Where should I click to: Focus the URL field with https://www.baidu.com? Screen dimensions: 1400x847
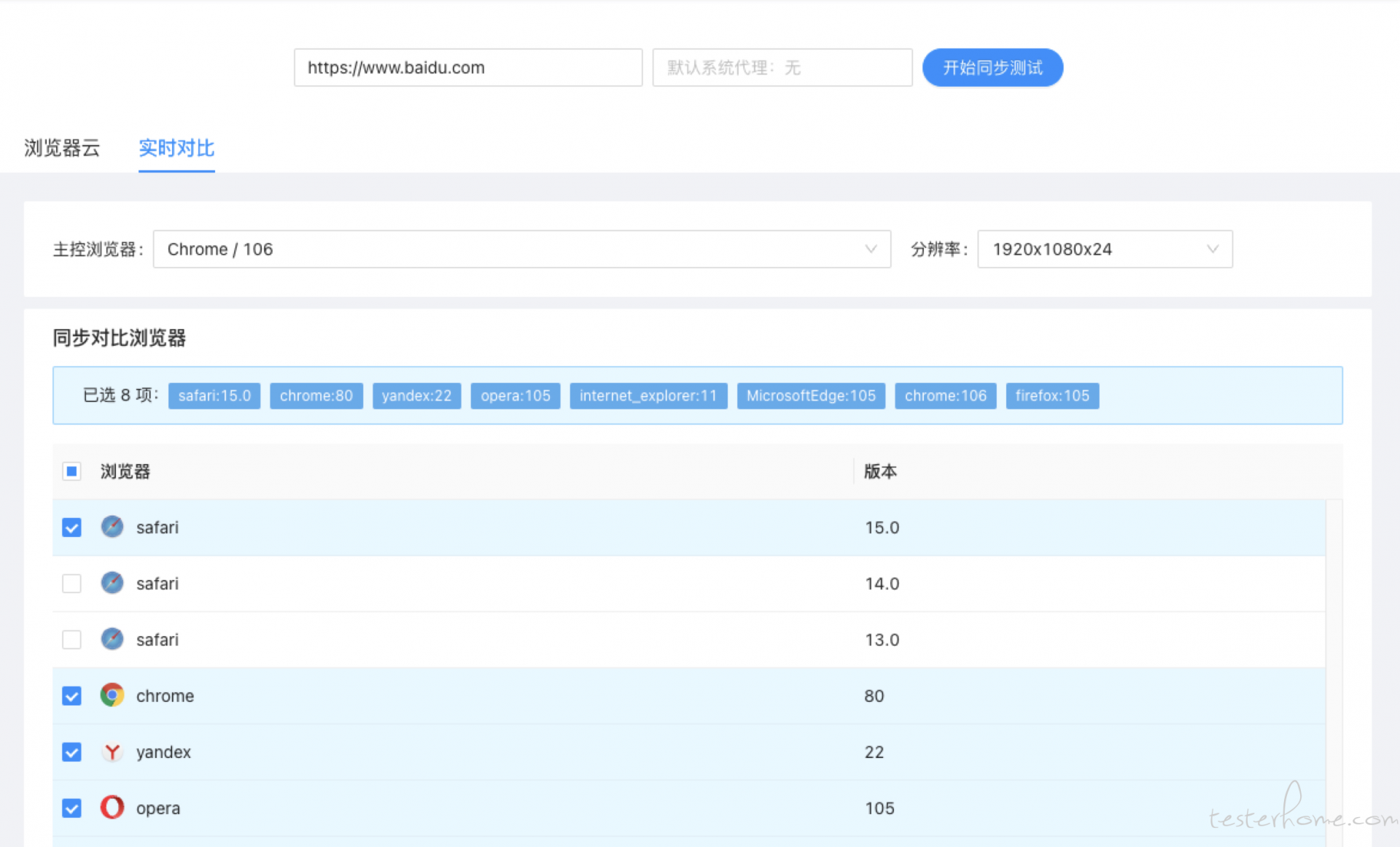click(468, 68)
